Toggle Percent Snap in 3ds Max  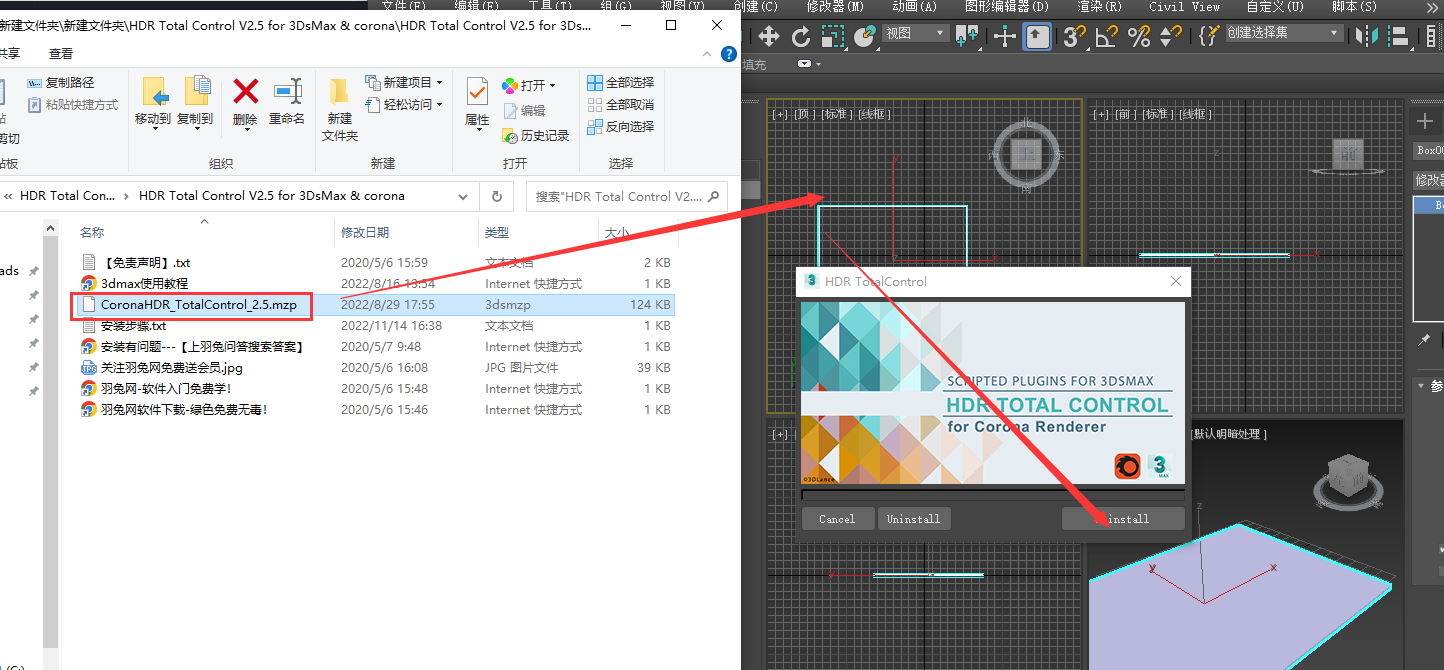tap(1139, 37)
